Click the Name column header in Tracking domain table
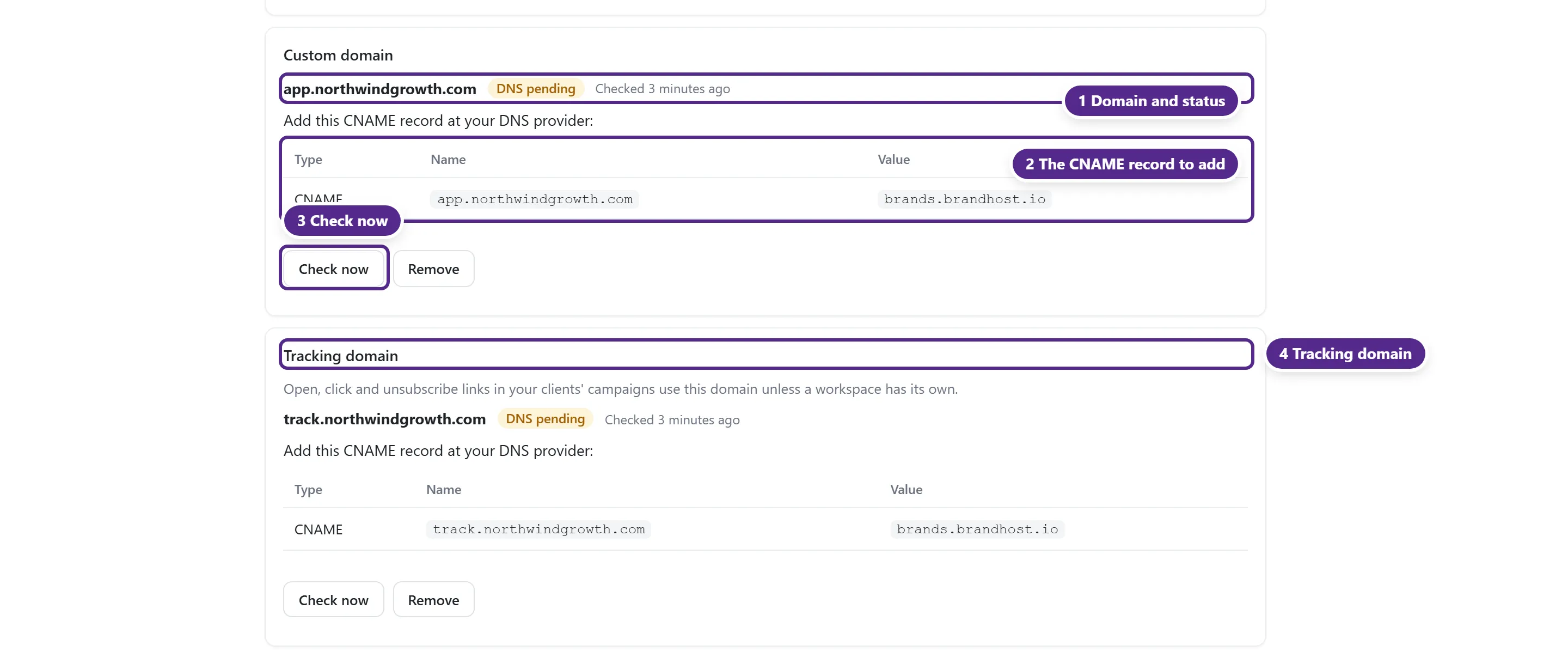Screen dimensions: 1568x670 (x=444, y=490)
